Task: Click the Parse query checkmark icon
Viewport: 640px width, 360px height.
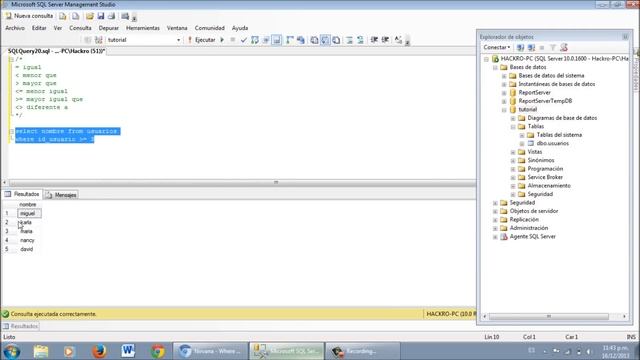Action: click(244, 40)
